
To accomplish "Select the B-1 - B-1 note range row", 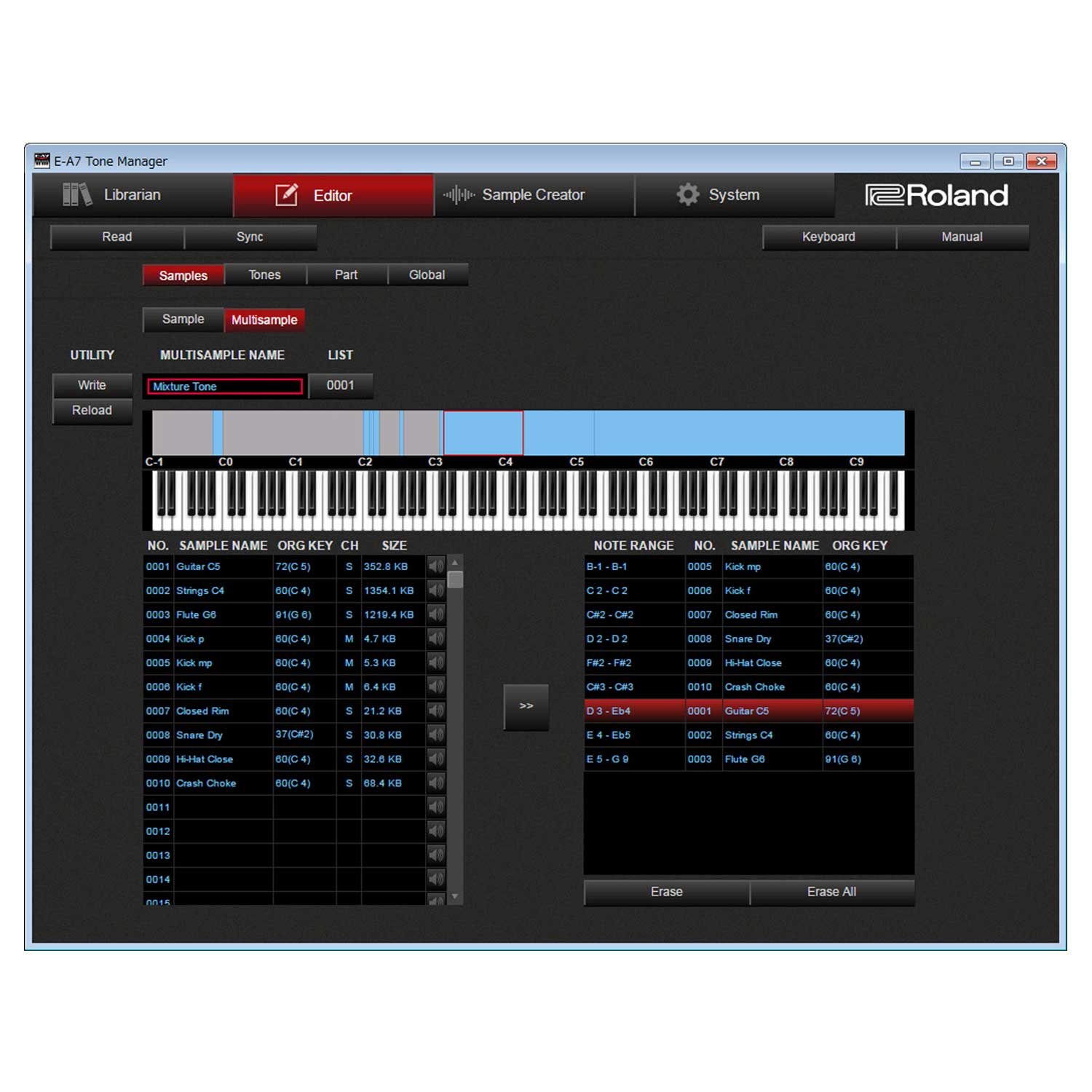I will (x=749, y=566).
